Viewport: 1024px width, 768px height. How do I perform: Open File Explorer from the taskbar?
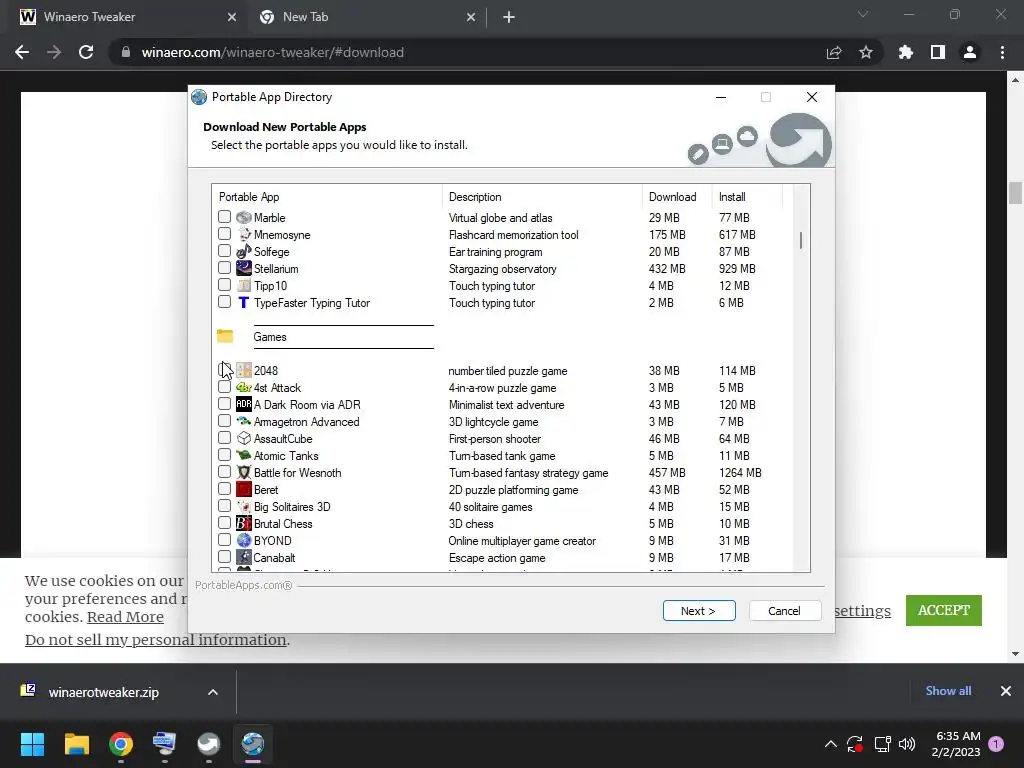(x=76, y=744)
